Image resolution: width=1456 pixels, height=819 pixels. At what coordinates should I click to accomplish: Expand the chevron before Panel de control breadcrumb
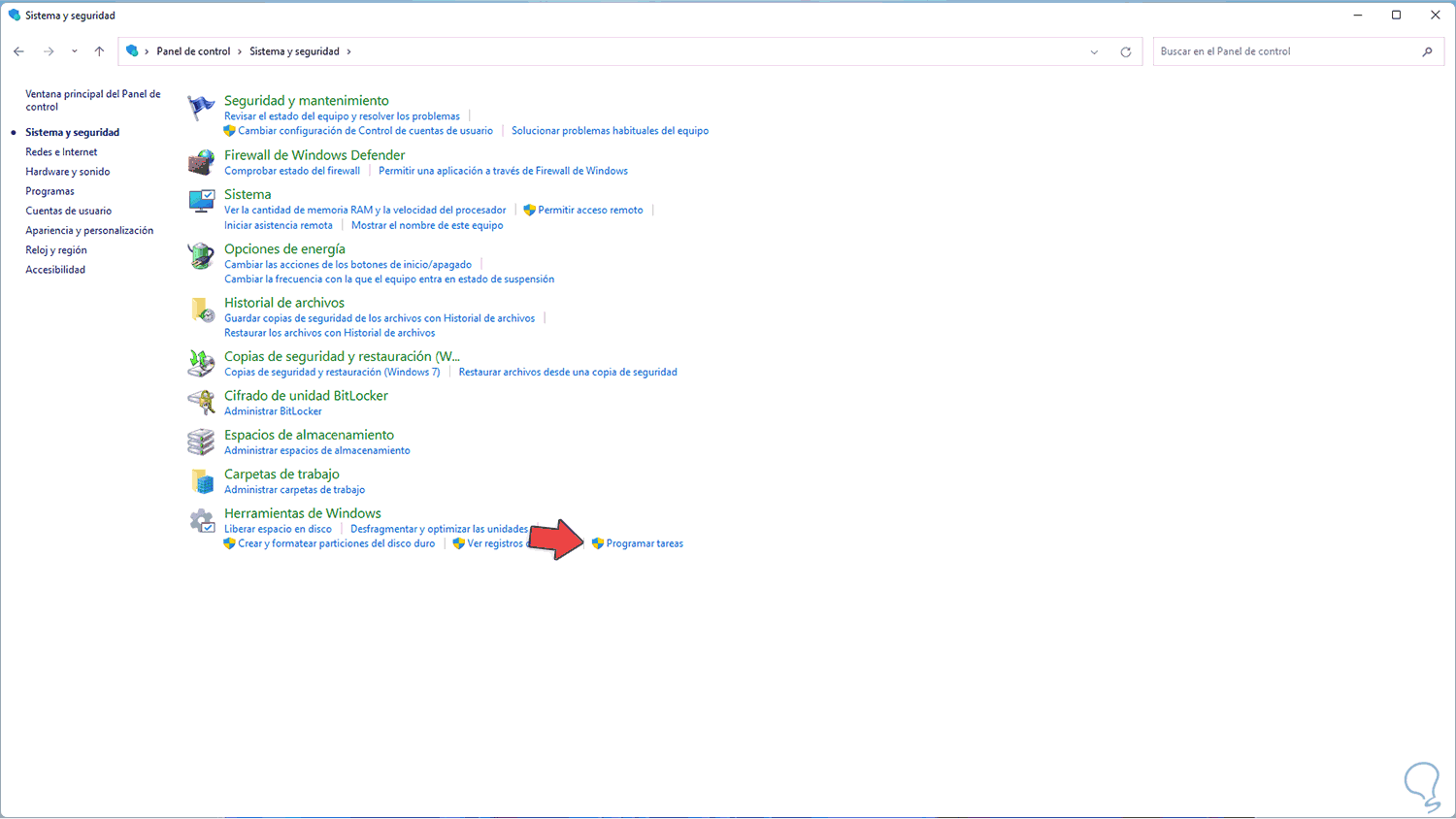pyautogui.click(x=147, y=51)
